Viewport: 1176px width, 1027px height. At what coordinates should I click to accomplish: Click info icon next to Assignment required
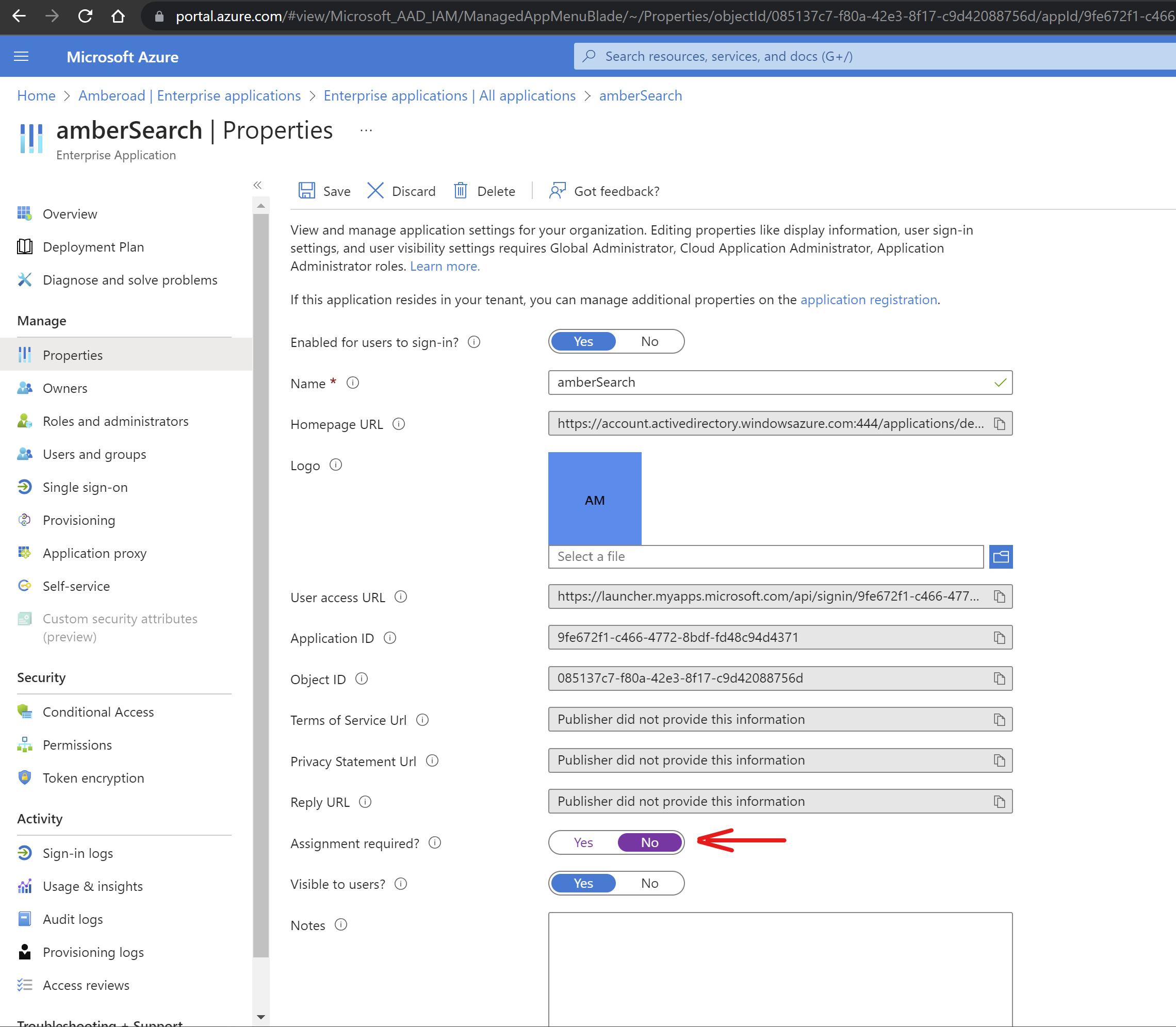point(435,842)
